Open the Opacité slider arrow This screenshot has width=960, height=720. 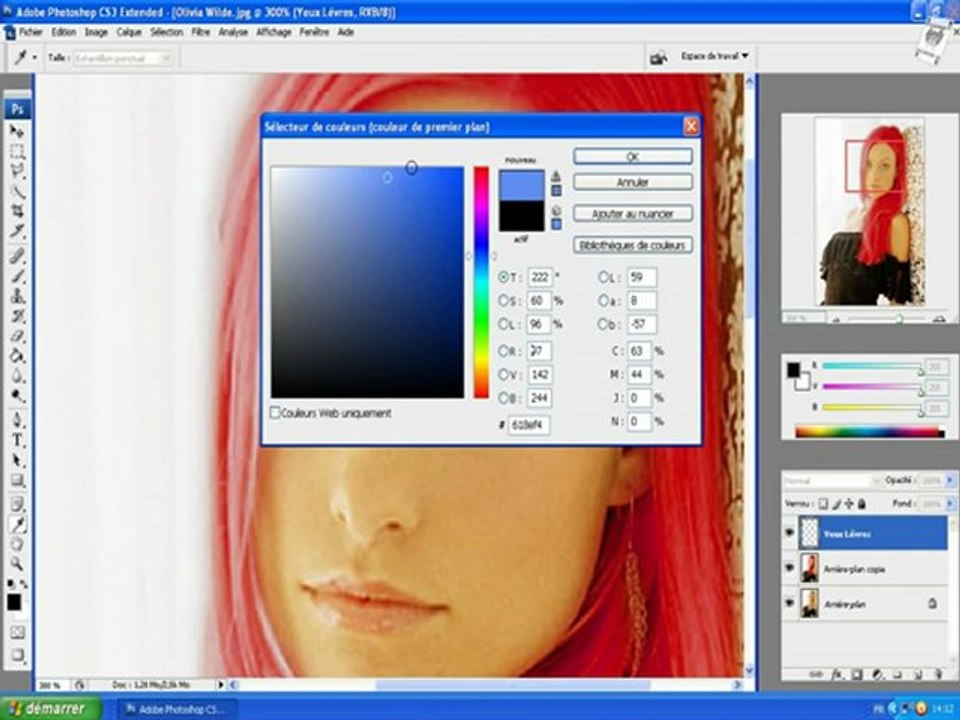pyautogui.click(x=950, y=481)
